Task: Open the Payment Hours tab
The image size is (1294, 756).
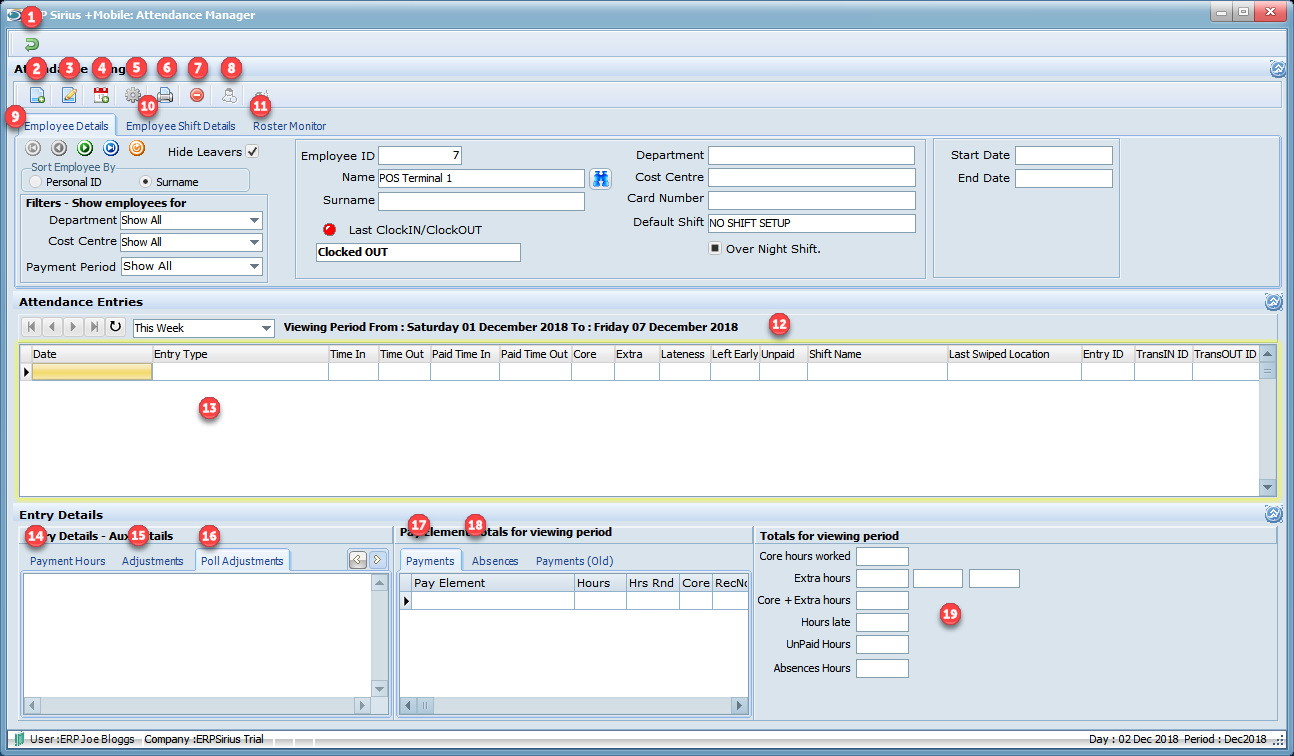Action: [68, 561]
